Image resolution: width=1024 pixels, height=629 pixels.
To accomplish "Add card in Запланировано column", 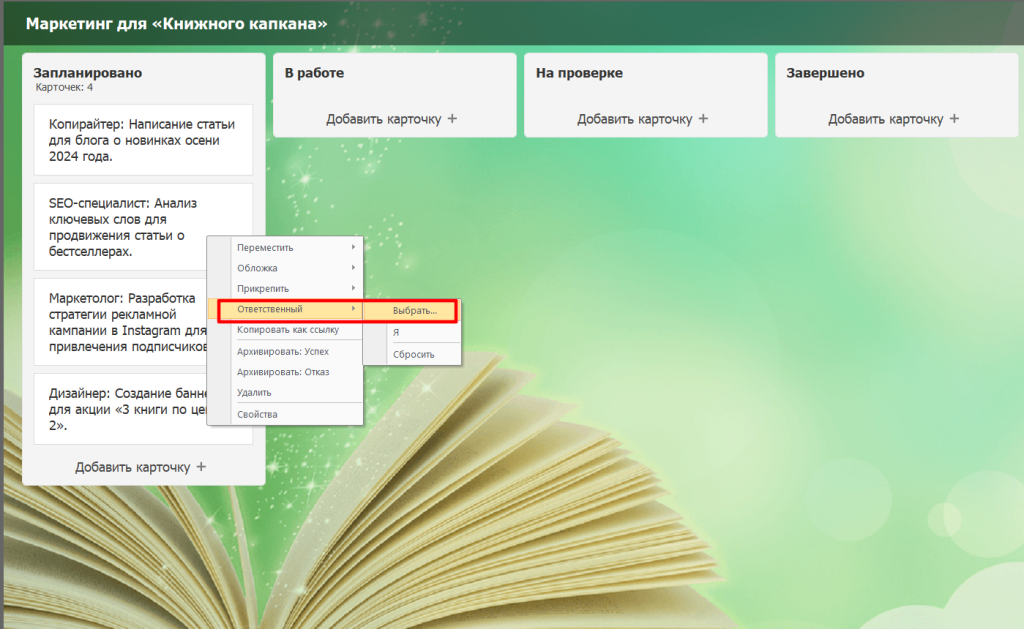I will tap(140, 467).
